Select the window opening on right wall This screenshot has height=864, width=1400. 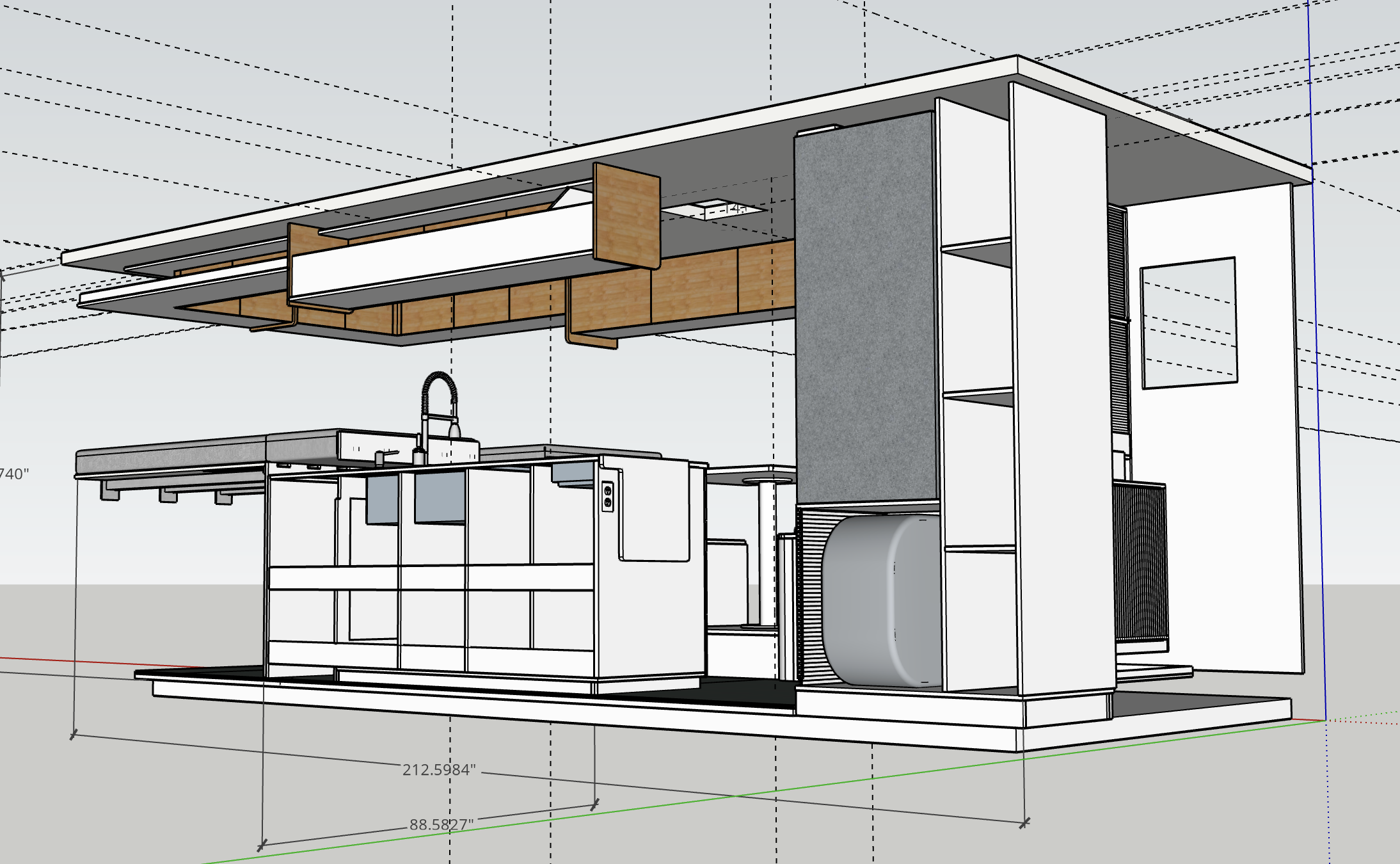tap(1189, 323)
